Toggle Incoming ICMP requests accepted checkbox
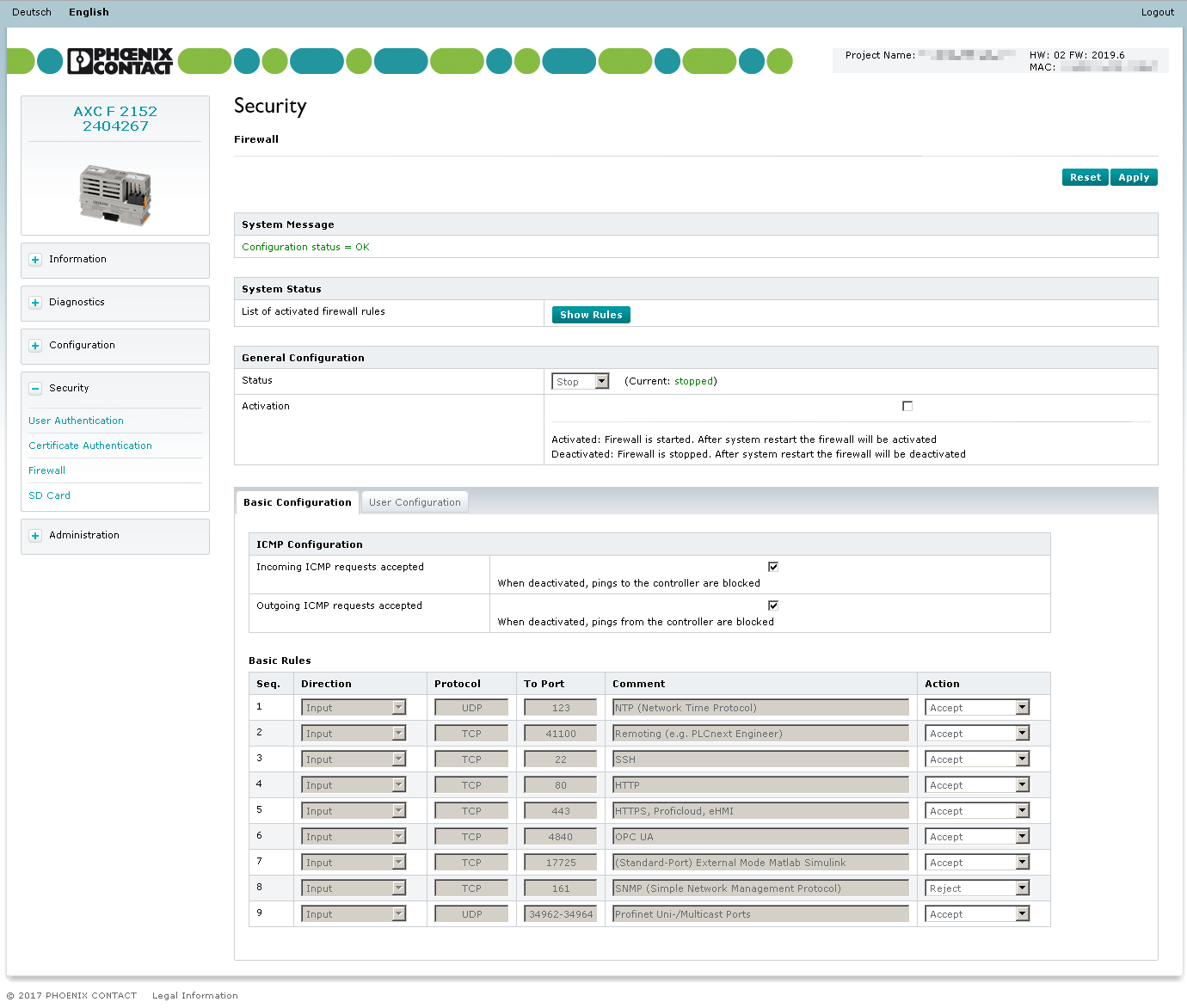The height and width of the screenshot is (1008, 1187). tap(772, 567)
